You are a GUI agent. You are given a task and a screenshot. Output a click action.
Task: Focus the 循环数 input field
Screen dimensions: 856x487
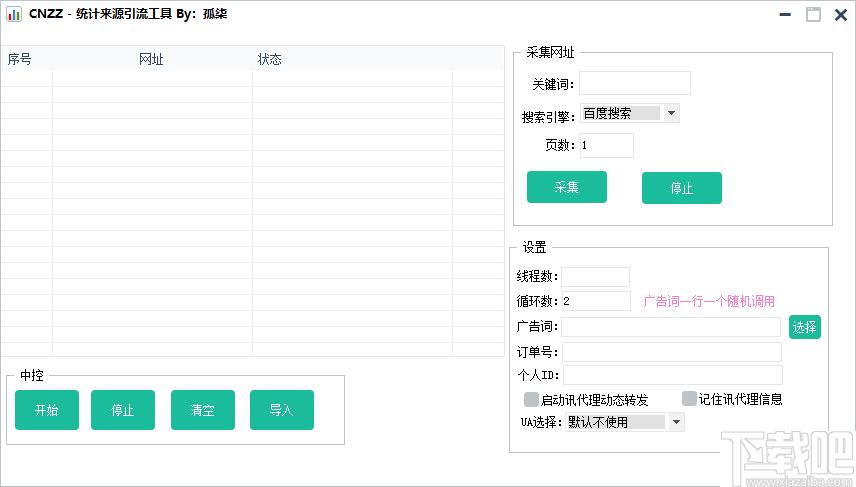coord(596,301)
